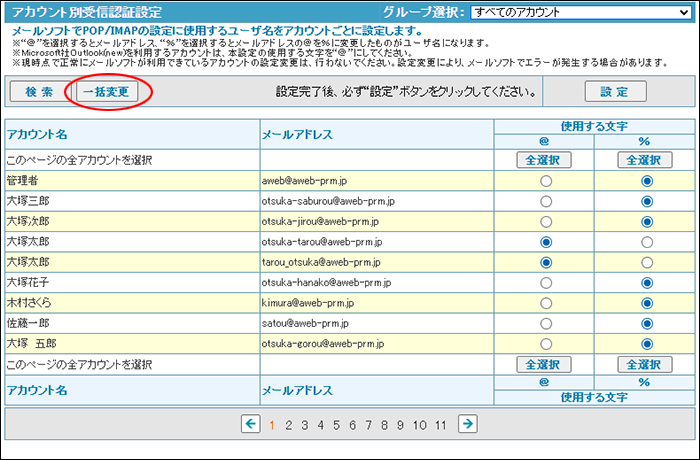Viewport: 700px width, 460px height.
Task: Click top 全選択 button under % column
Action: 645,160
